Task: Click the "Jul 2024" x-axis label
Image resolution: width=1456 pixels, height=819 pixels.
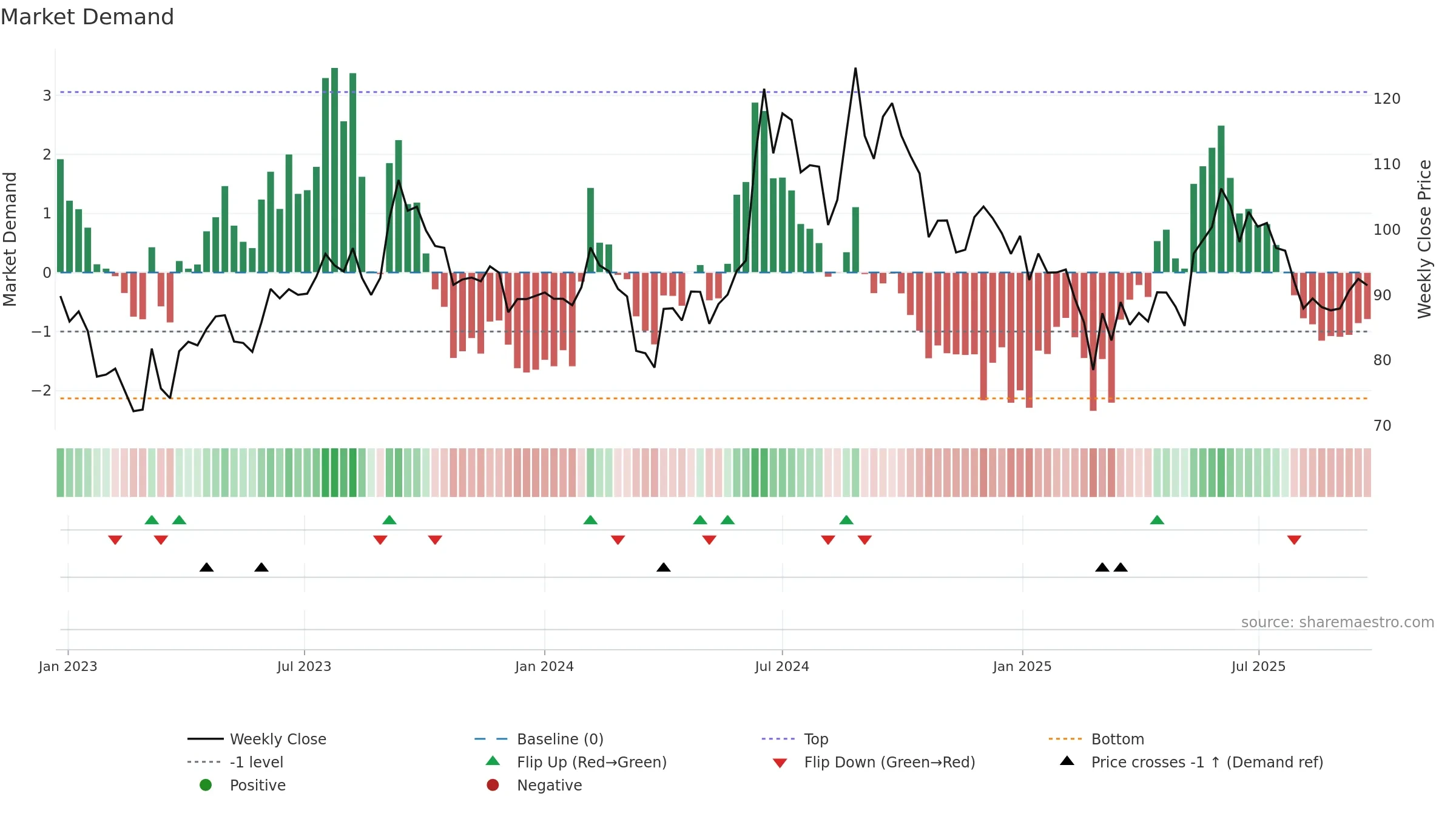Action: (782, 666)
